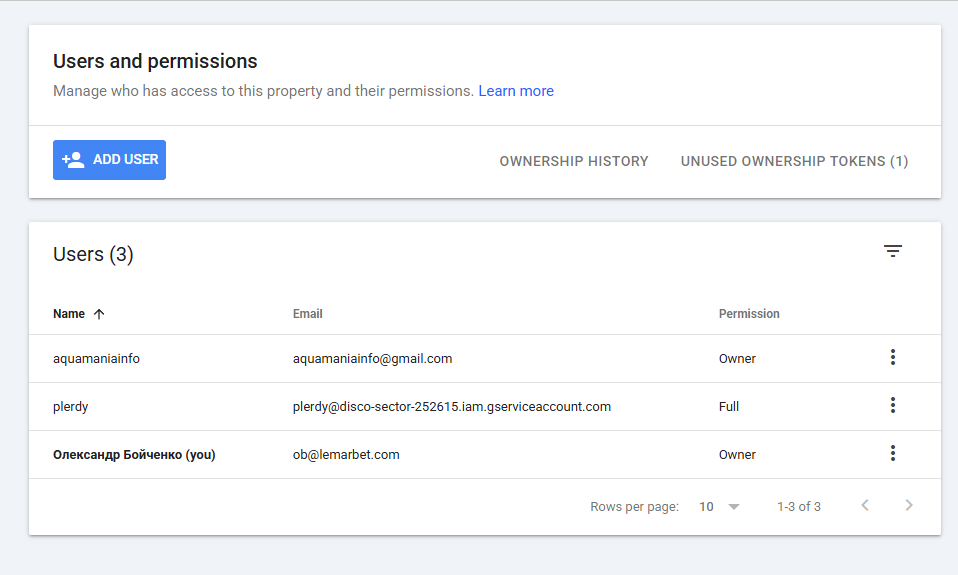Click the Permission column header

(x=749, y=314)
